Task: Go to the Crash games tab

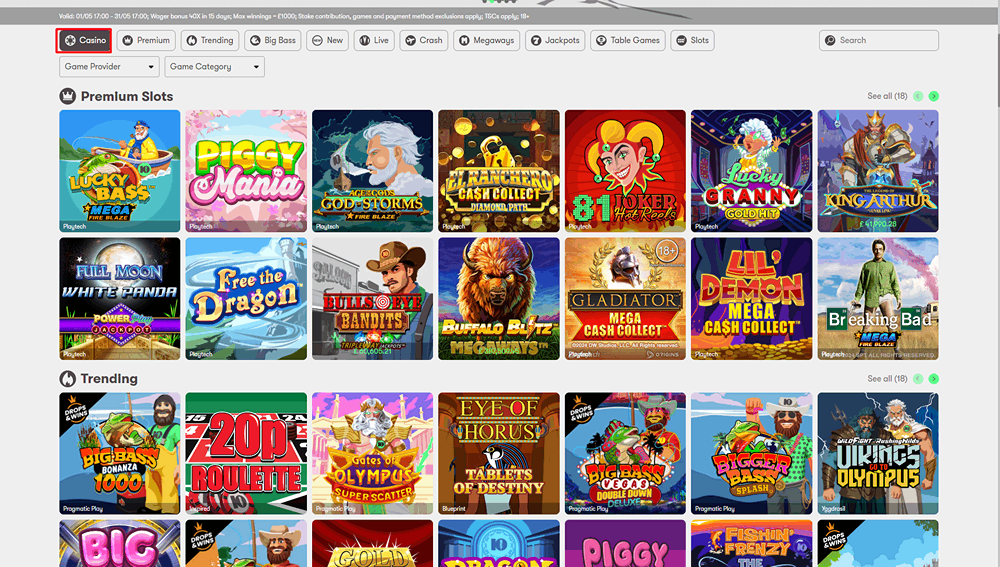Action: 424,40
